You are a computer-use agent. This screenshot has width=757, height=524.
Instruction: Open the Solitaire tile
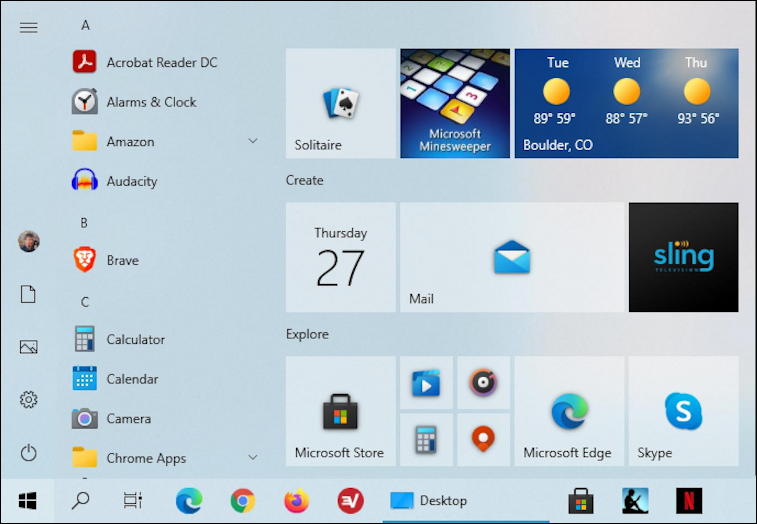[340, 103]
